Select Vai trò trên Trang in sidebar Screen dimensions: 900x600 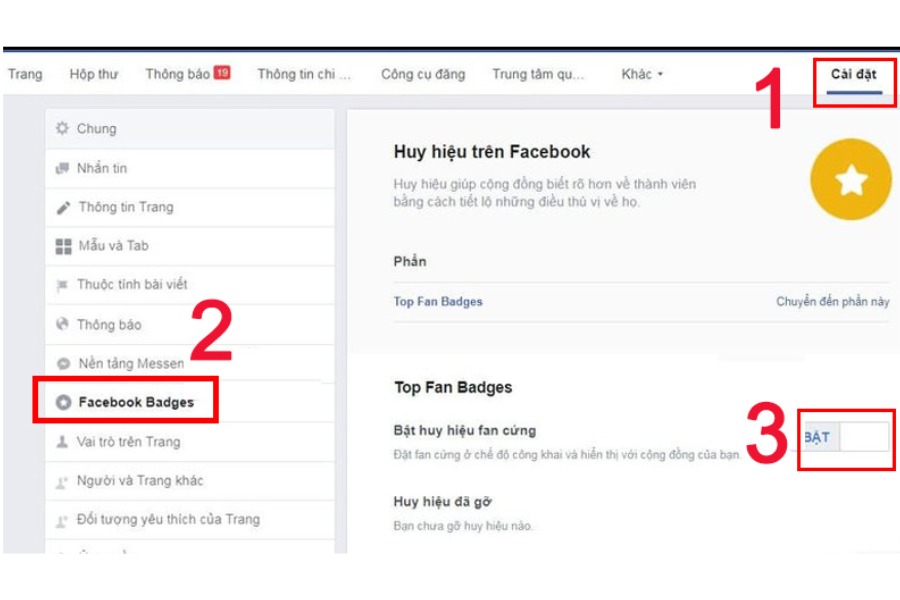(189, 442)
